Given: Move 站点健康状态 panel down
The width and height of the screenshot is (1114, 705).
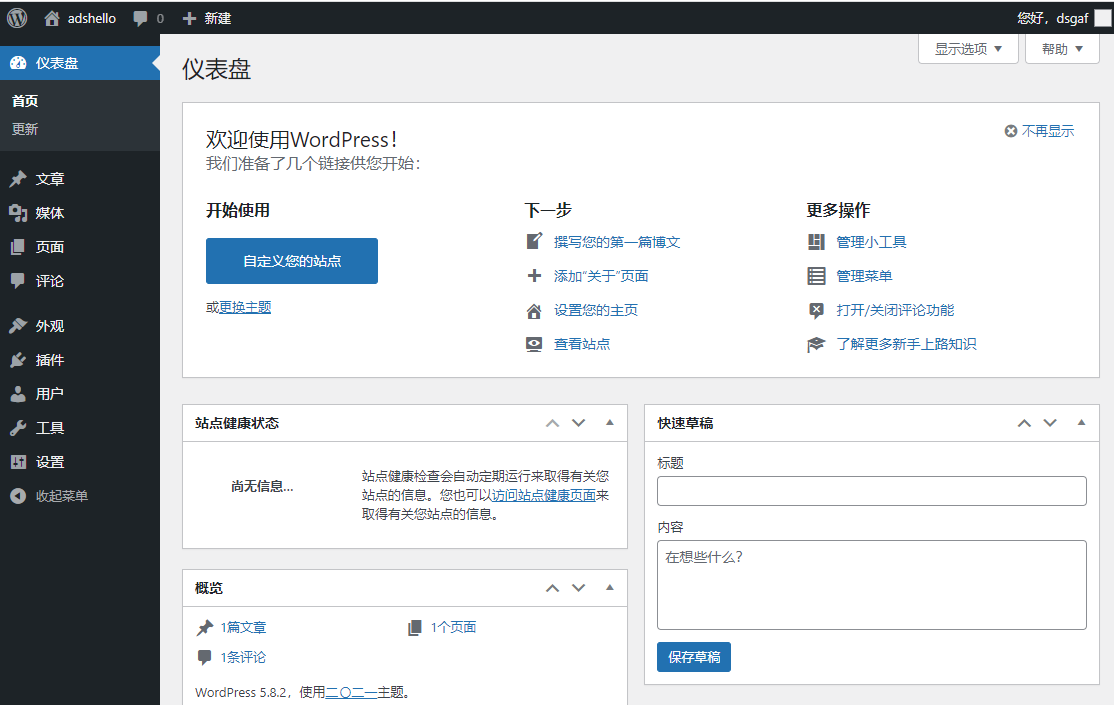Looking at the screenshot, I should tap(578, 424).
